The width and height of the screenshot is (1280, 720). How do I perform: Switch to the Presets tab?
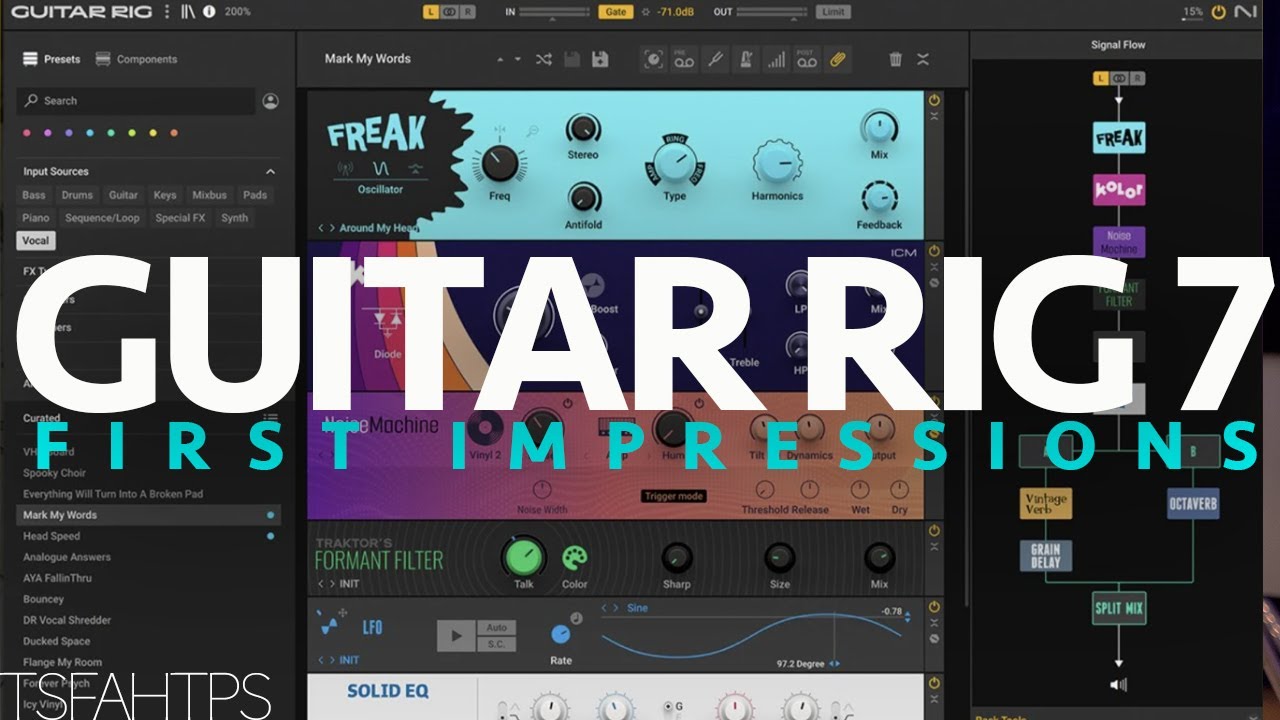[52, 59]
